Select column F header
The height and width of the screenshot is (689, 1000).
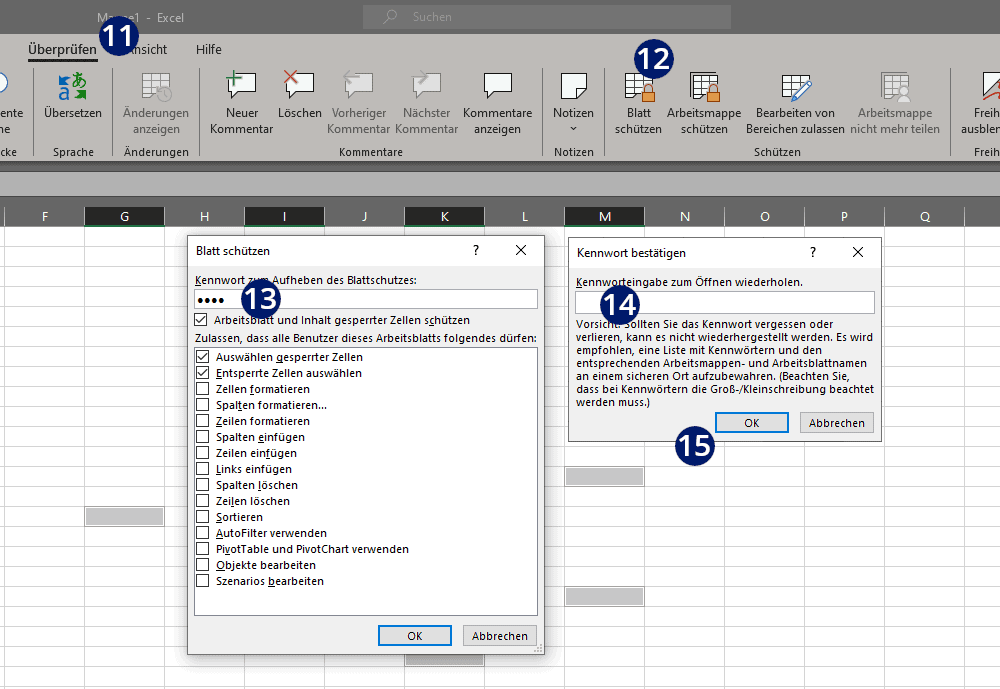(x=45, y=216)
